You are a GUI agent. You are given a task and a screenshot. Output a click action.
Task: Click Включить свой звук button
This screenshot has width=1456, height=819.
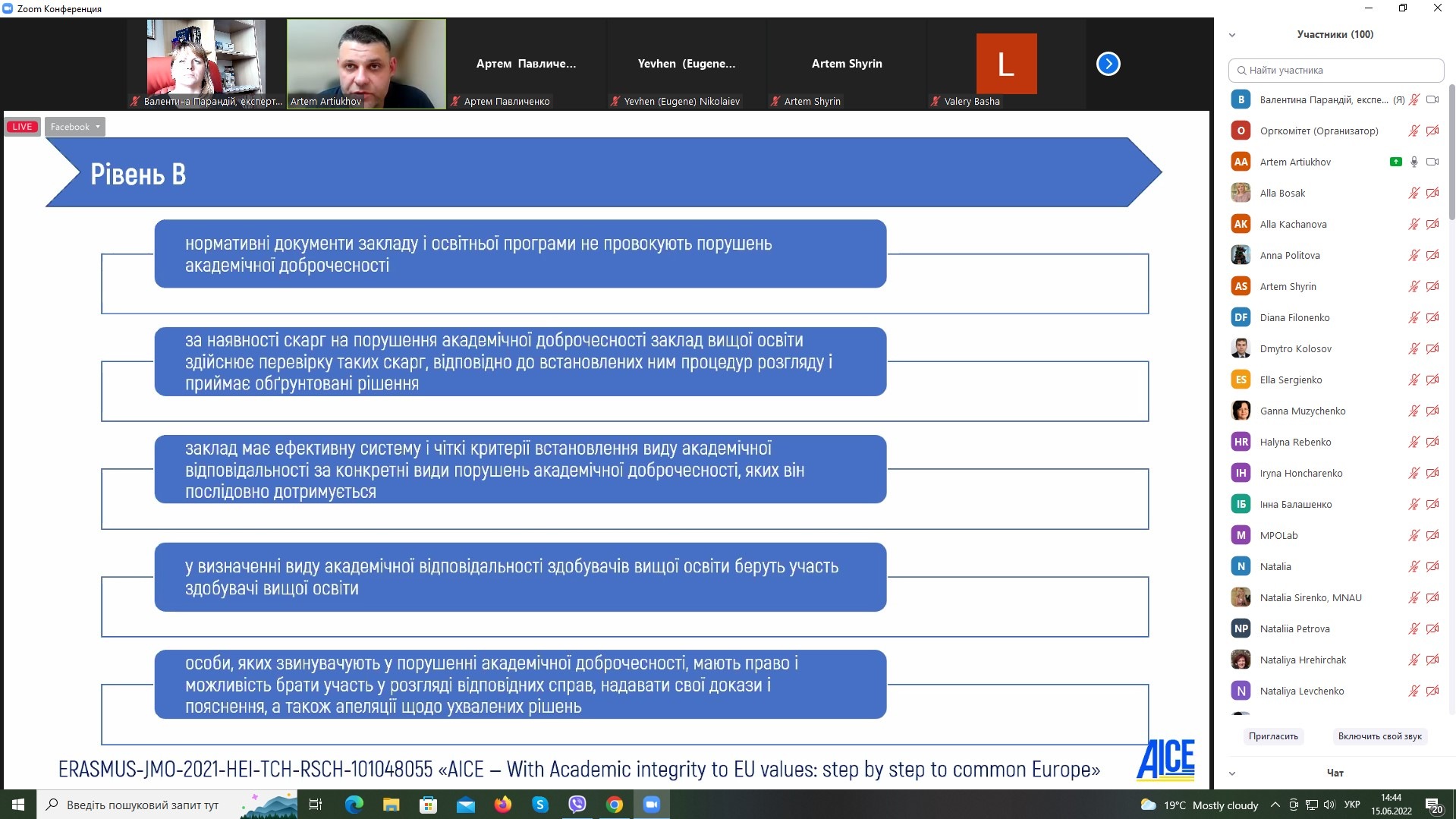(1379, 736)
